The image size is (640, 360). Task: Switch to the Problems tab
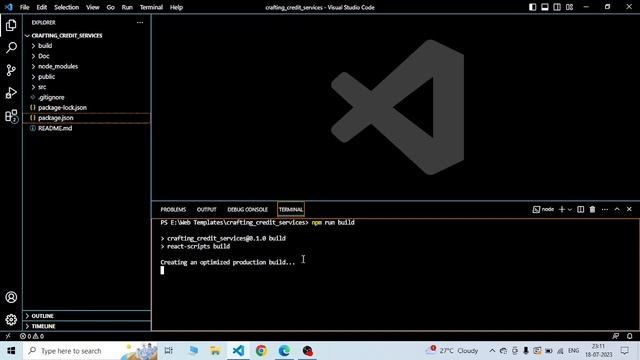(173, 209)
